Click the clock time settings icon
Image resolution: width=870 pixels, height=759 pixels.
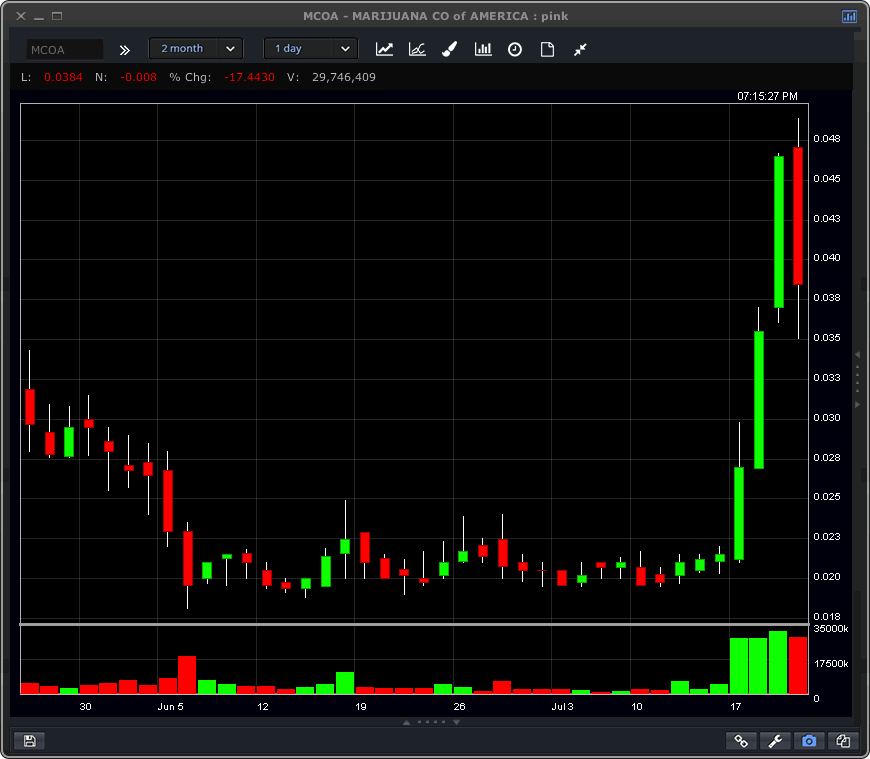[x=515, y=49]
